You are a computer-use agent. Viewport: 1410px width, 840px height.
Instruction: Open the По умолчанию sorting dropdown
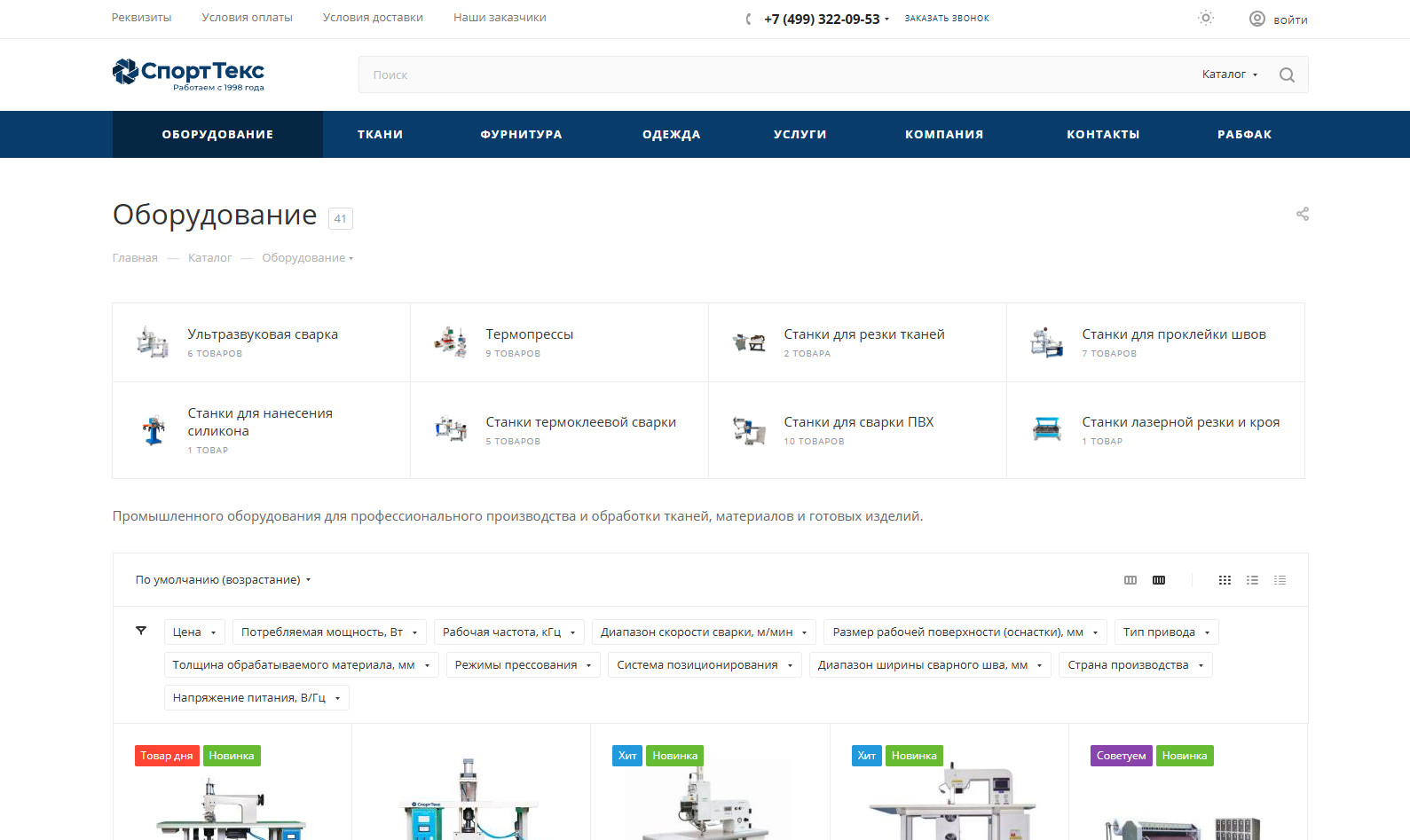(x=223, y=580)
